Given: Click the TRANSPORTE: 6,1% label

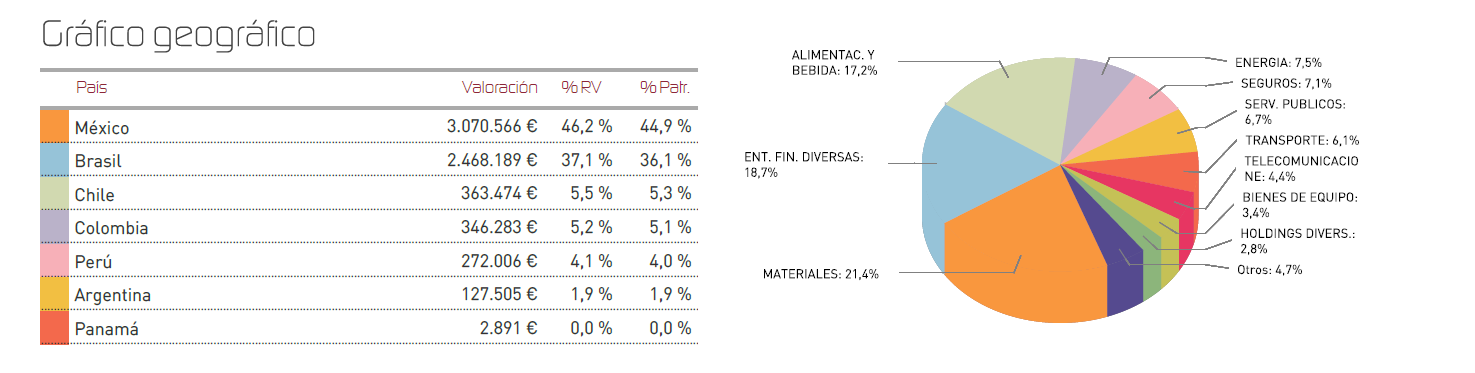Looking at the screenshot, I should click(1287, 140).
